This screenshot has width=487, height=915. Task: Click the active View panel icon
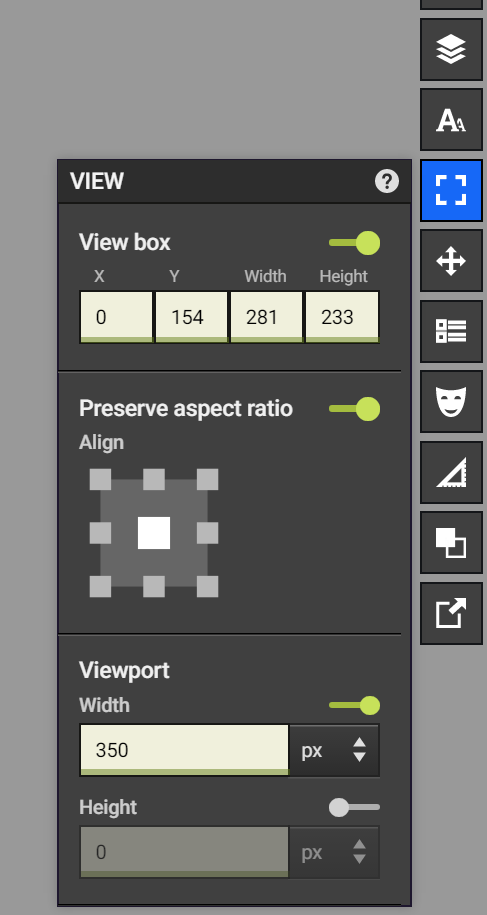(x=451, y=190)
